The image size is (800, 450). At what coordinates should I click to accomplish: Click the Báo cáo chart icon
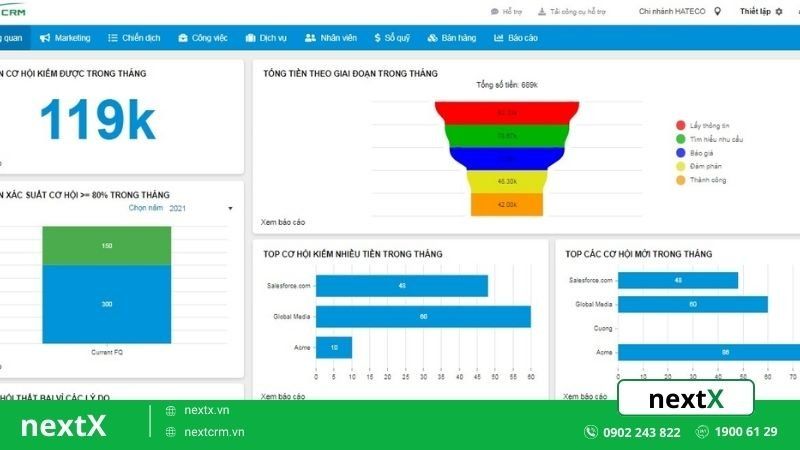point(499,38)
